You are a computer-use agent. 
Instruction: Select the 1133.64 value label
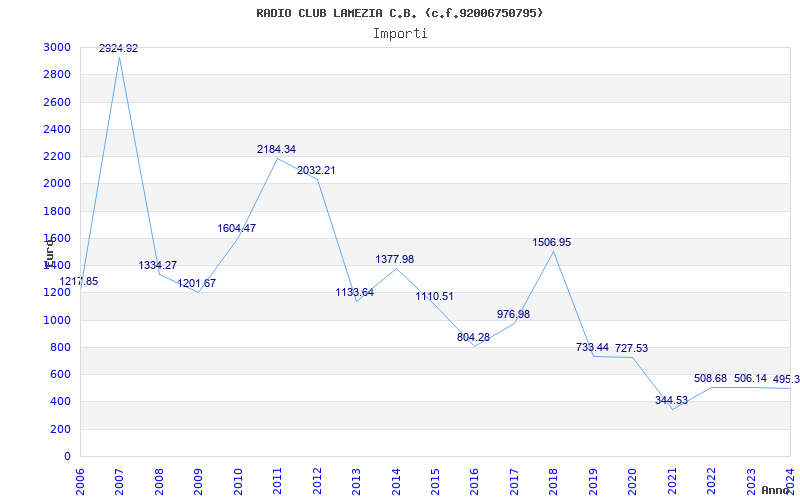355,292
